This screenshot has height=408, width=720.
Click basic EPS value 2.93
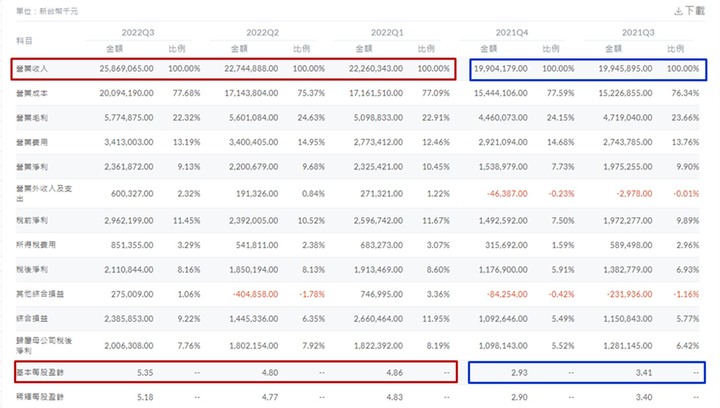pos(519,373)
